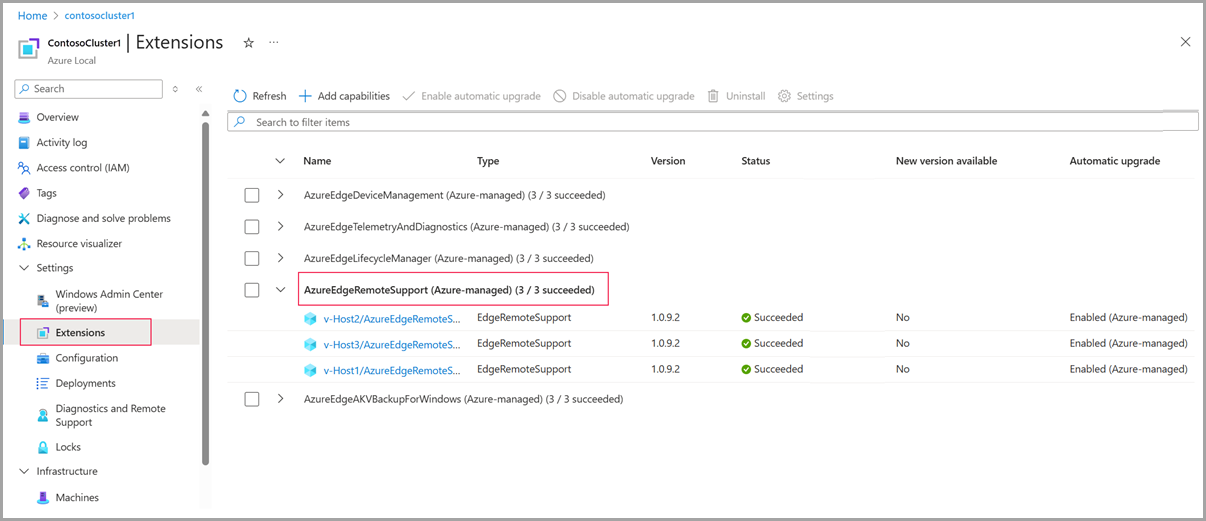The image size is (1206, 521).
Task: Click the Tags icon in sidebar
Action: [24, 193]
